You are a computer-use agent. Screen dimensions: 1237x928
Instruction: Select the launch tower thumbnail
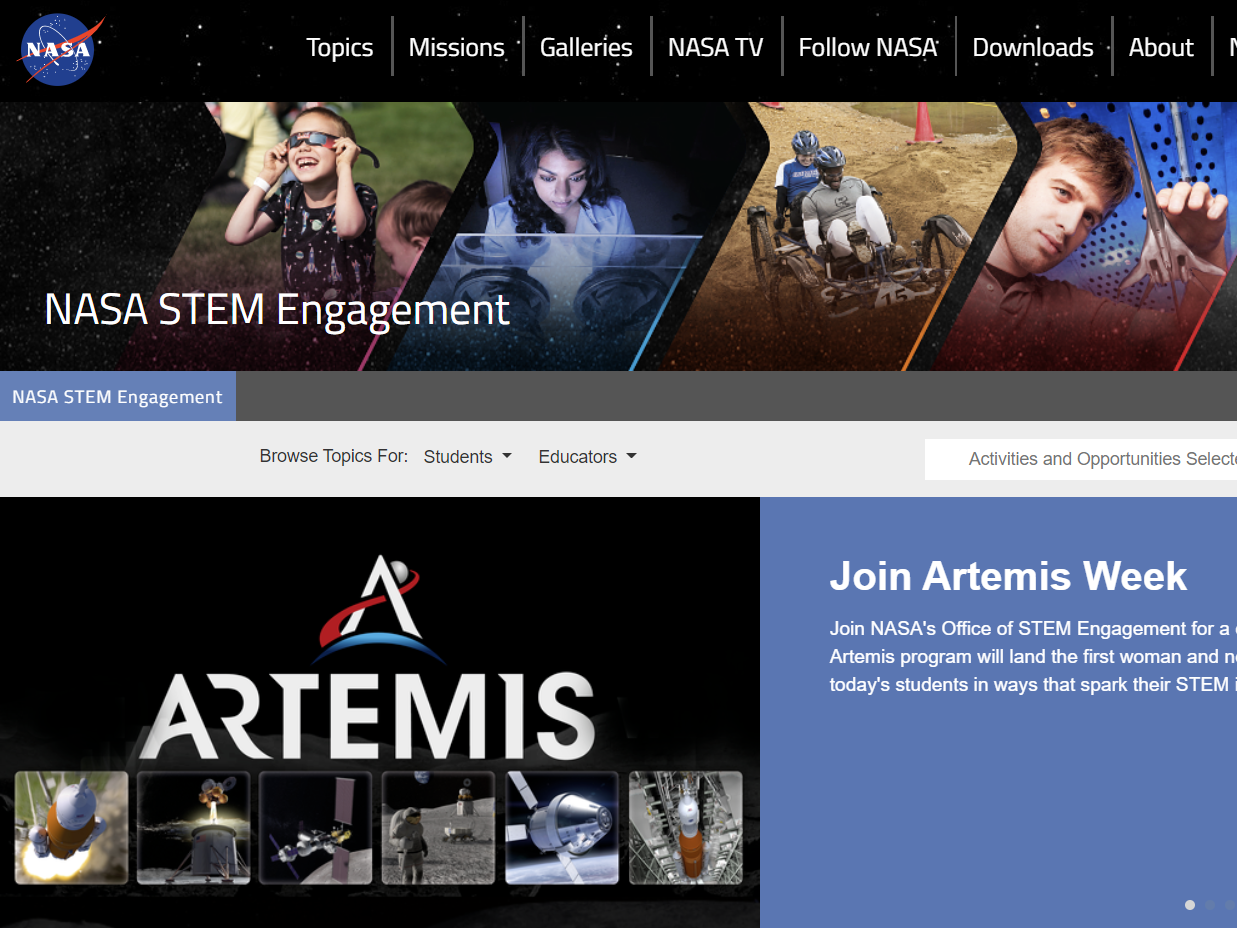pos(684,827)
